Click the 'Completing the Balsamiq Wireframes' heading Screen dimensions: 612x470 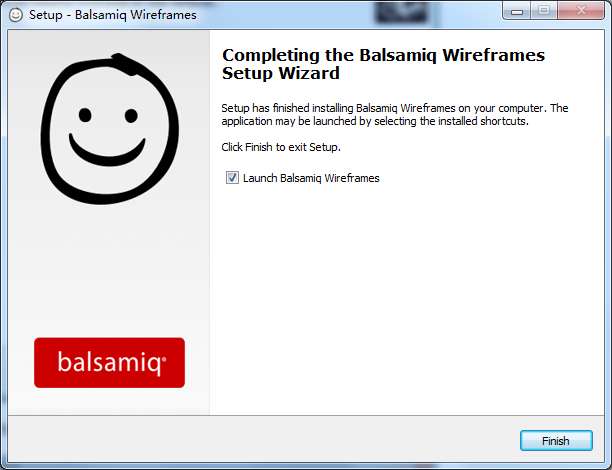coord(383,55)
